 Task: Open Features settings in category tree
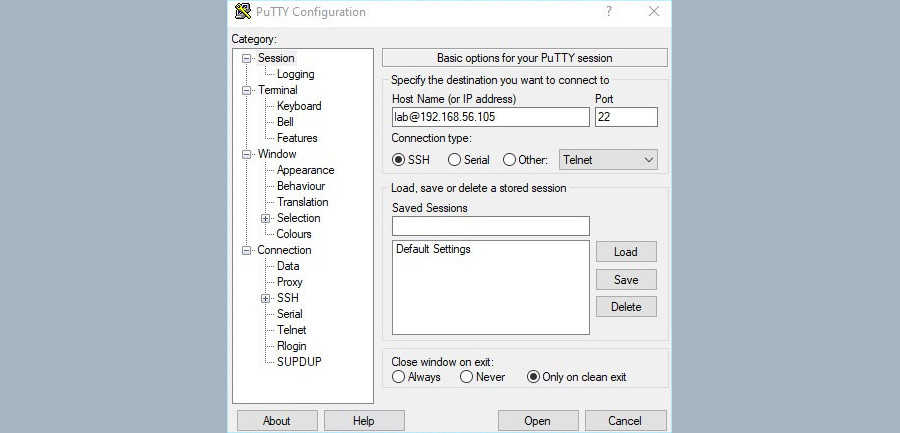(297, 138)
